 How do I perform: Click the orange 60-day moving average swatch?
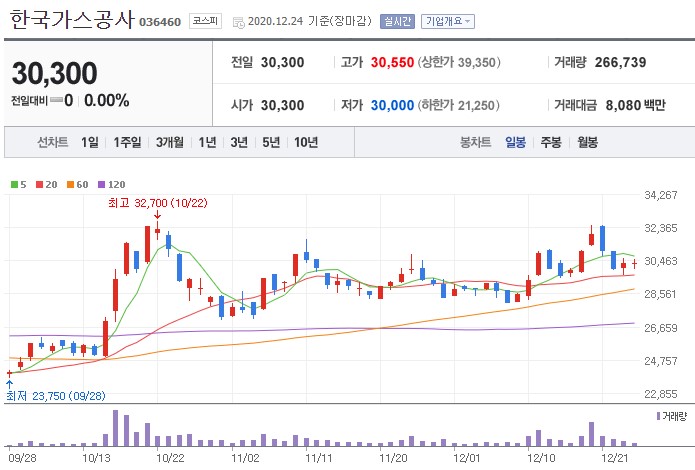tap(70, 184)
